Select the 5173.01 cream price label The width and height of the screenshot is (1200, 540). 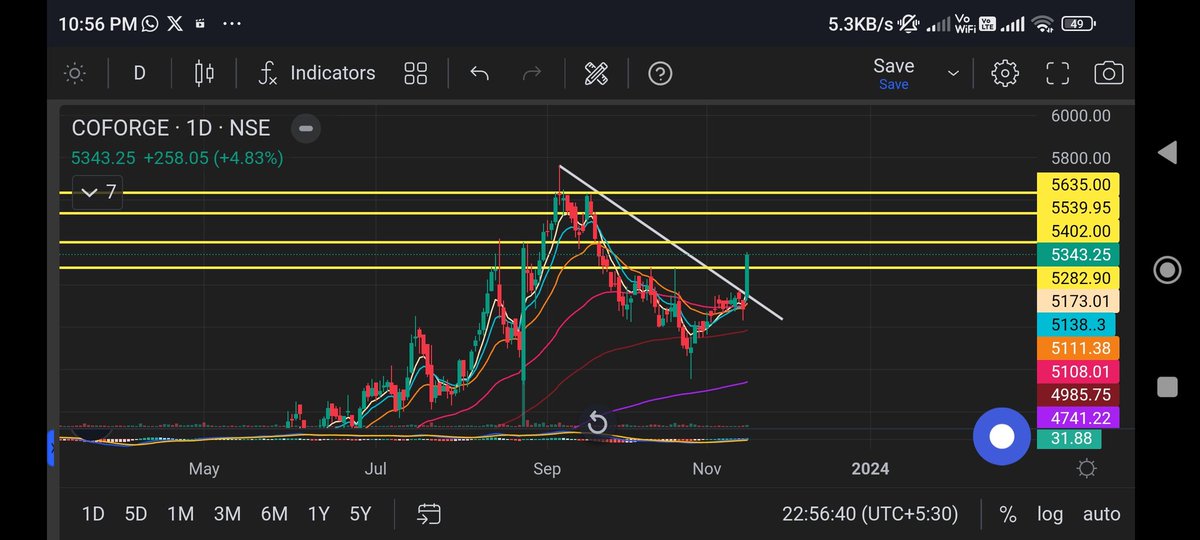1080,301
